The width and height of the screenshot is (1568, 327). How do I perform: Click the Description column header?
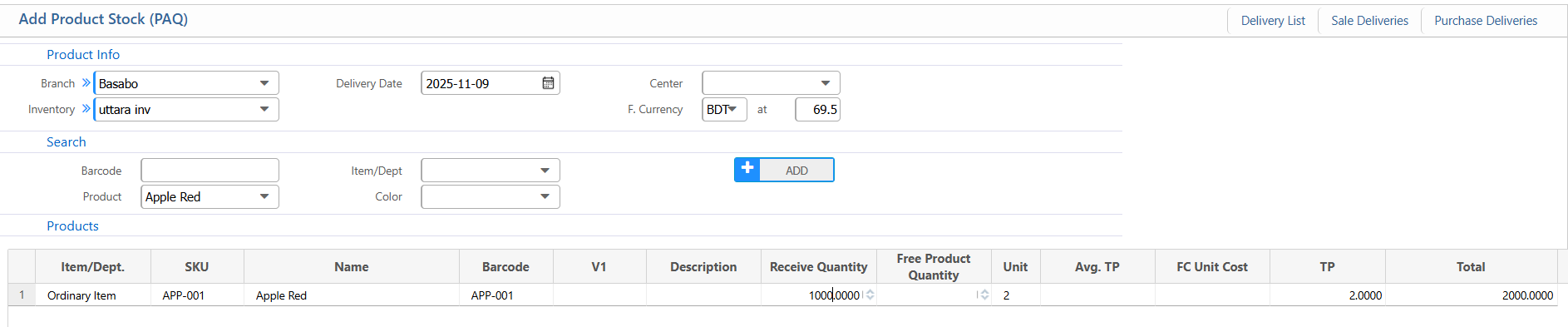(x=703, y=267)
